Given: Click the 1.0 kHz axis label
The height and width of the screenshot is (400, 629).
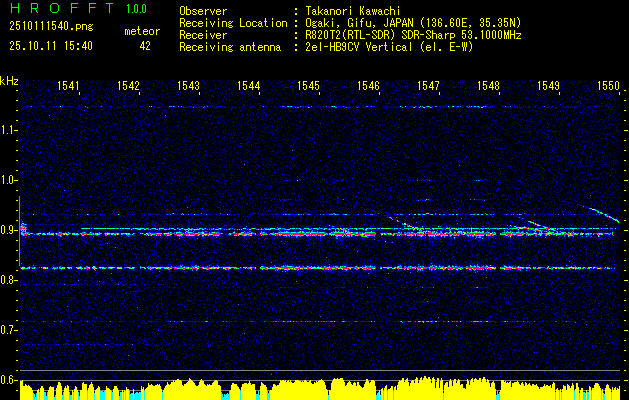Looking at the screenshot, I should click(x=7, y=181).
